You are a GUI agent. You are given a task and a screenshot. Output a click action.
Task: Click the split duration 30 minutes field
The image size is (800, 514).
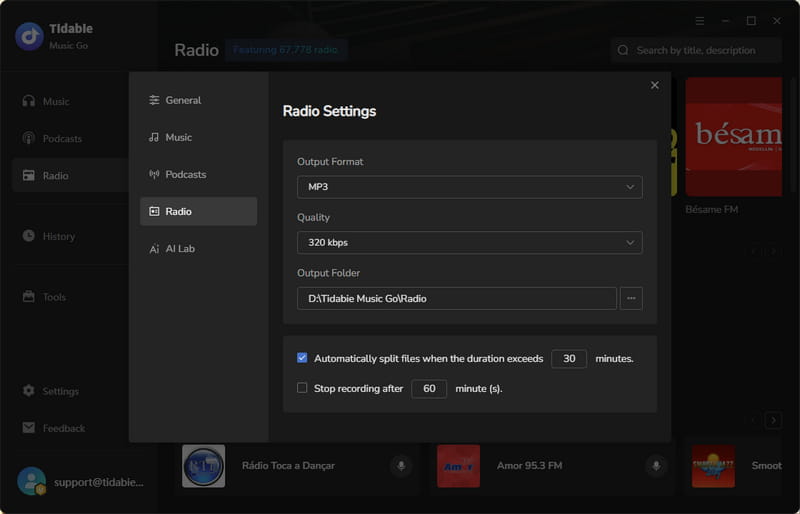[569, 359]
